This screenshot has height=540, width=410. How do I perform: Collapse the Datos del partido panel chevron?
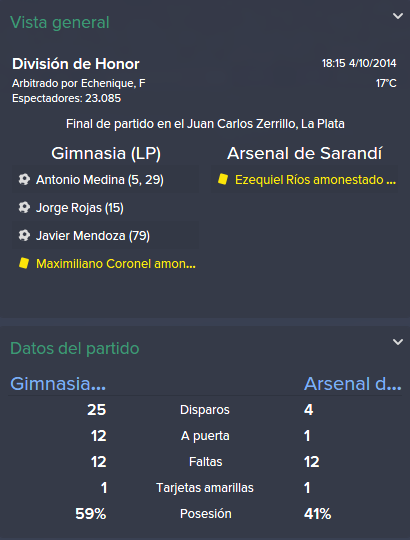pyautogui.click(x=398, y=342)
